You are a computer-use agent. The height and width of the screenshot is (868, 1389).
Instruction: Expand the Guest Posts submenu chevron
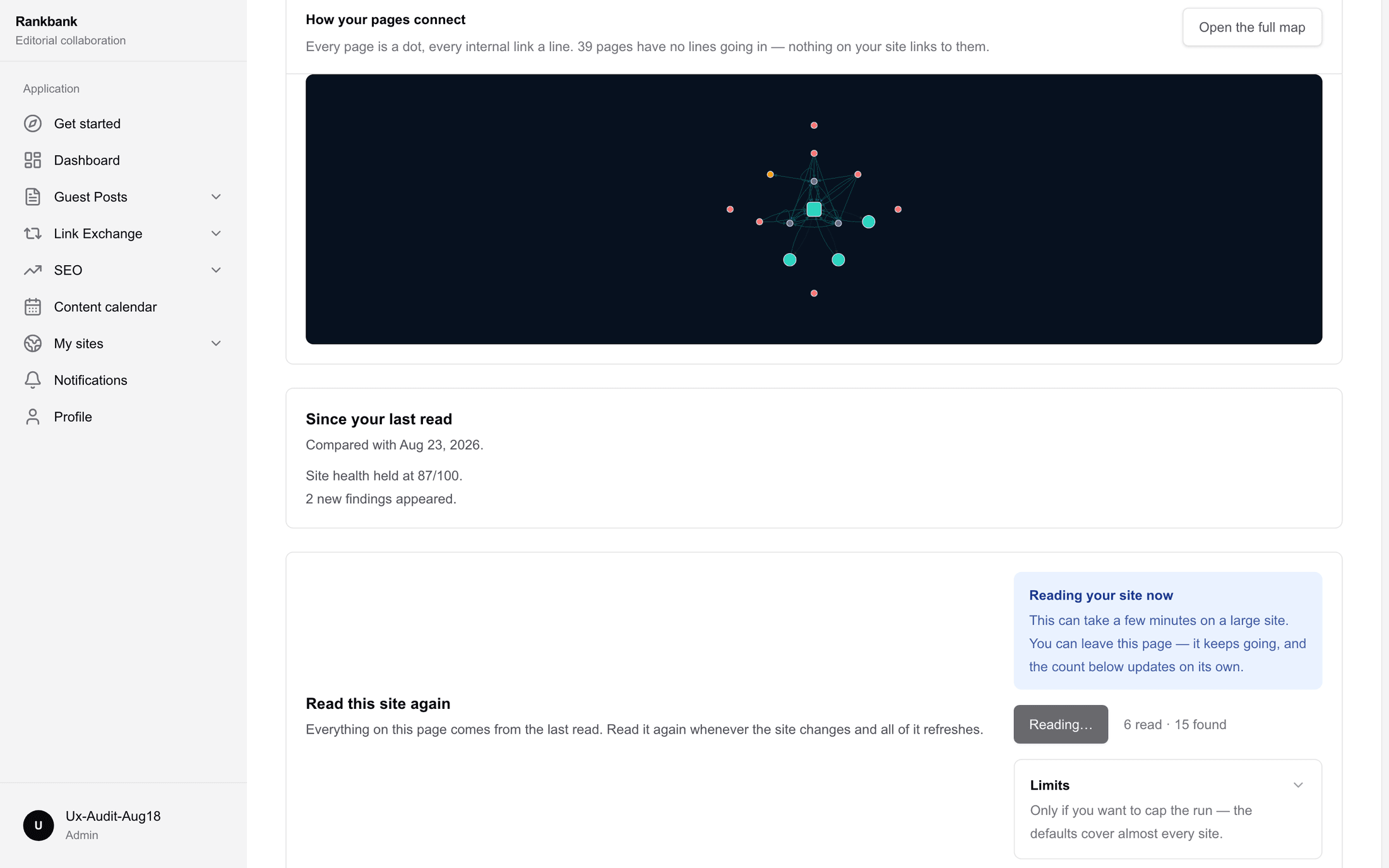tap(216, 197)
